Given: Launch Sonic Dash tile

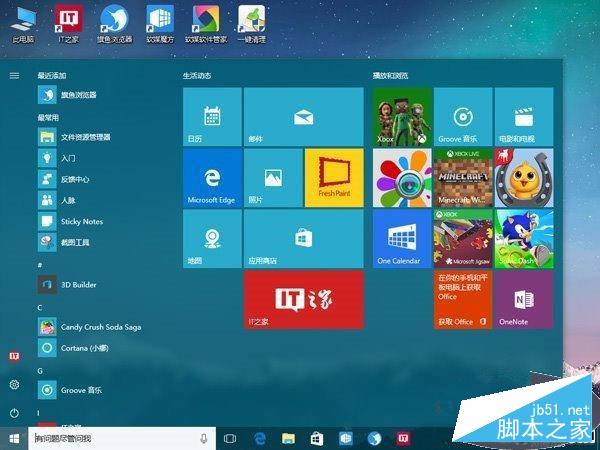Looking at the screenshot, I should 524,239.
